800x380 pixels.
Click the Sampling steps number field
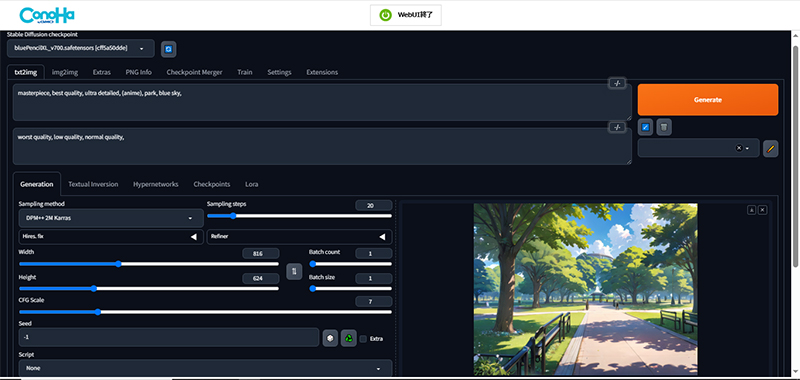point(373,206)
